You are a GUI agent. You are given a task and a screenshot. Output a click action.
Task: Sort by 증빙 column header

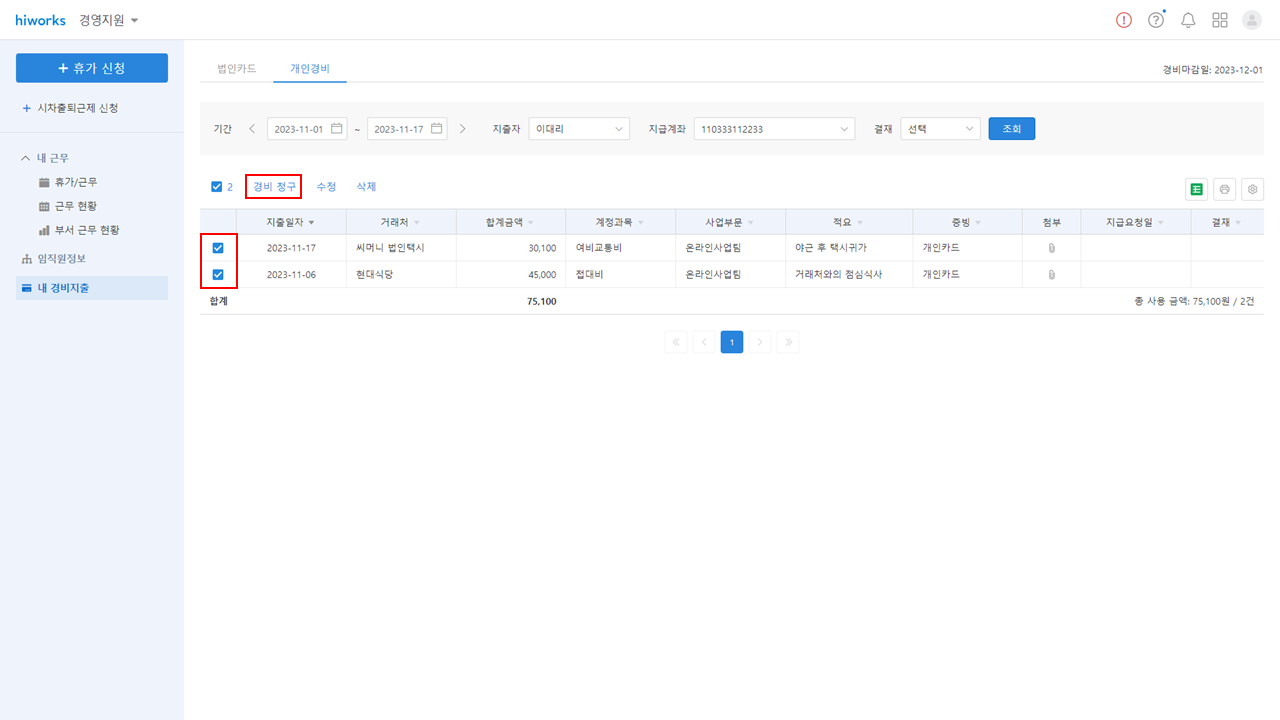967,222
